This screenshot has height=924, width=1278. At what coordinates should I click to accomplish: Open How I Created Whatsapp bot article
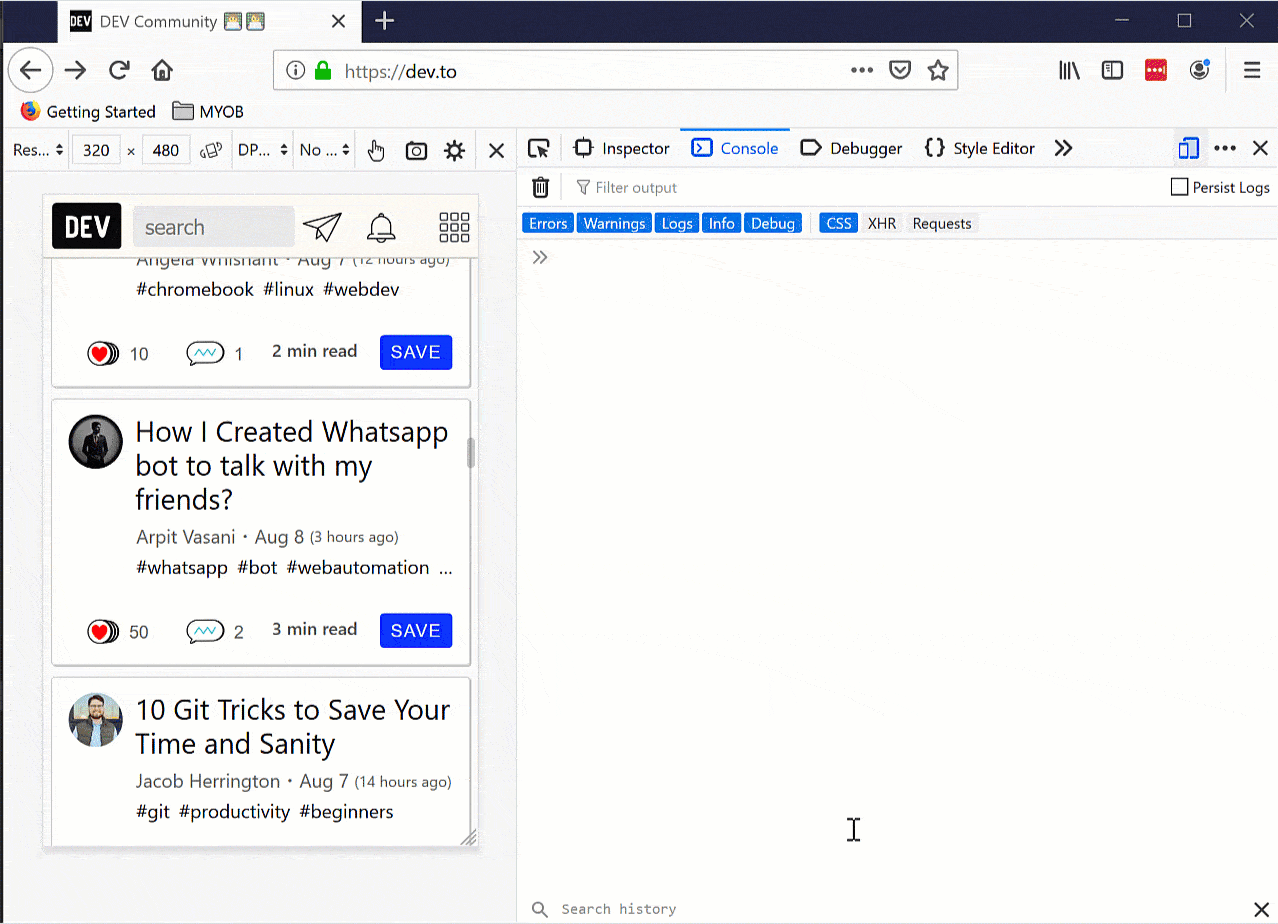(x=292, y=466)
